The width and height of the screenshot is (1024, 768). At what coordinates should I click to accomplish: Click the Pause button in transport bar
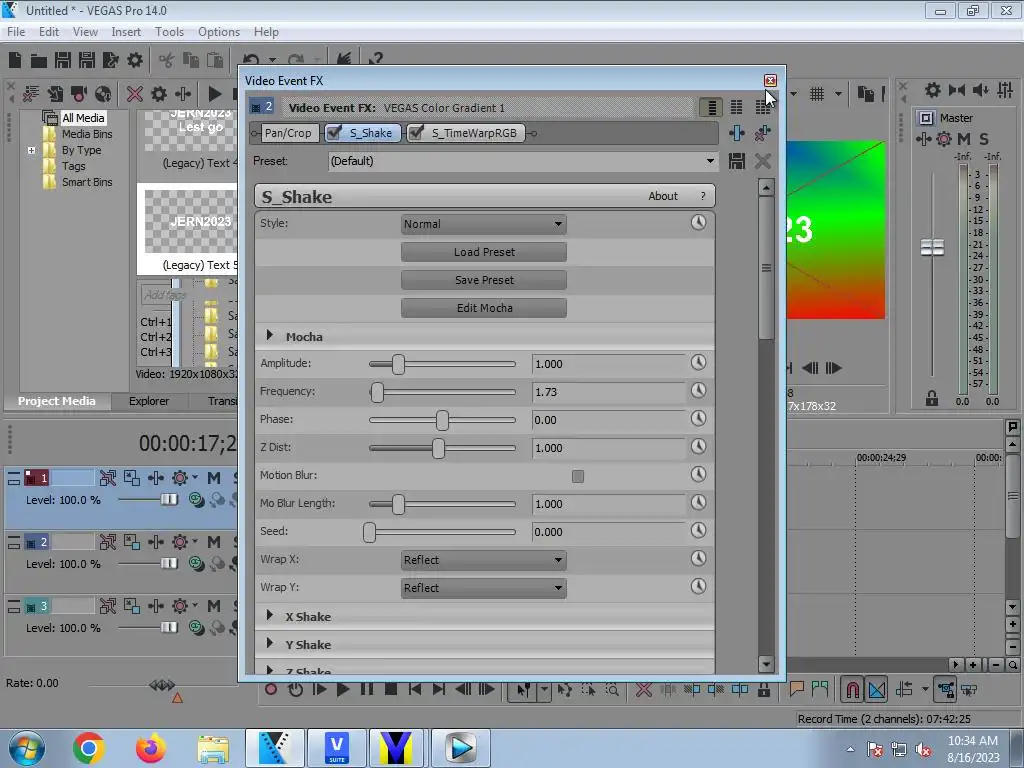point(367,689)
